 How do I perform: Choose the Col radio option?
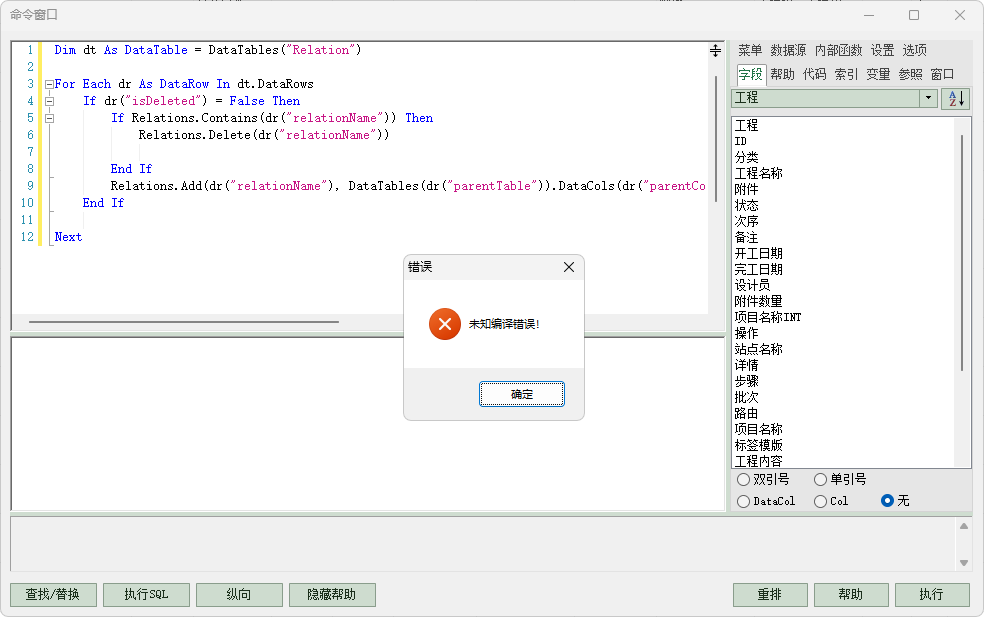831,501
